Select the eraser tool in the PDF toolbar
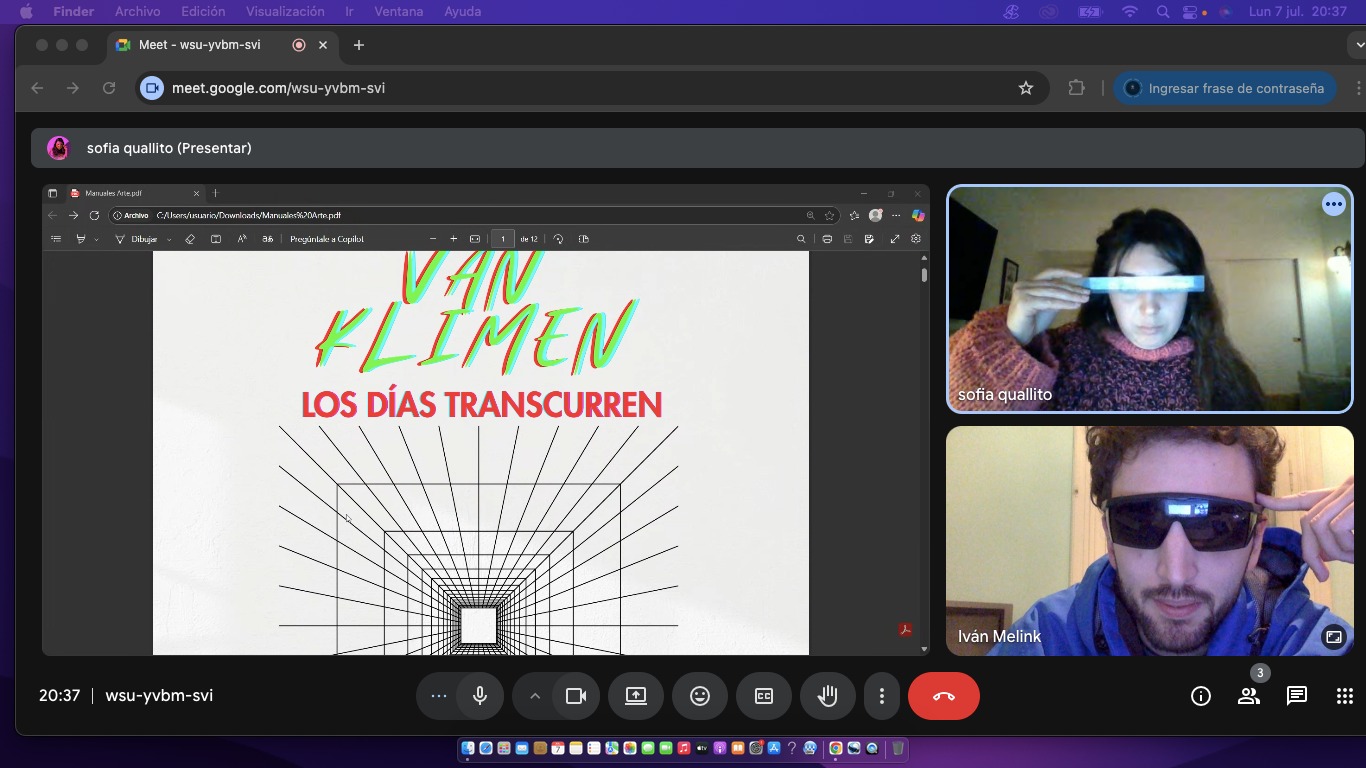The height and width of the screenshot is (768, 1366). 190,238
